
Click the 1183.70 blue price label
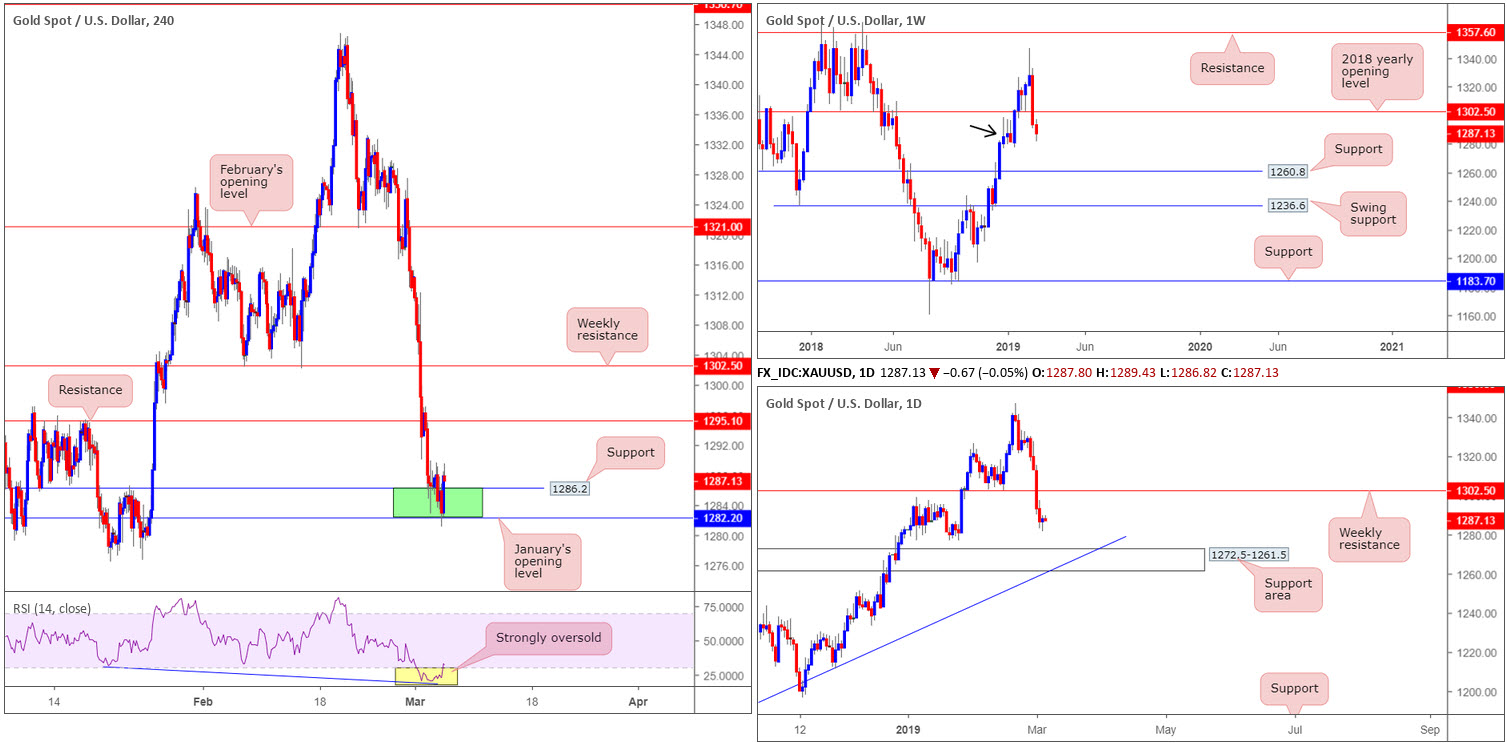(1477, 282)
